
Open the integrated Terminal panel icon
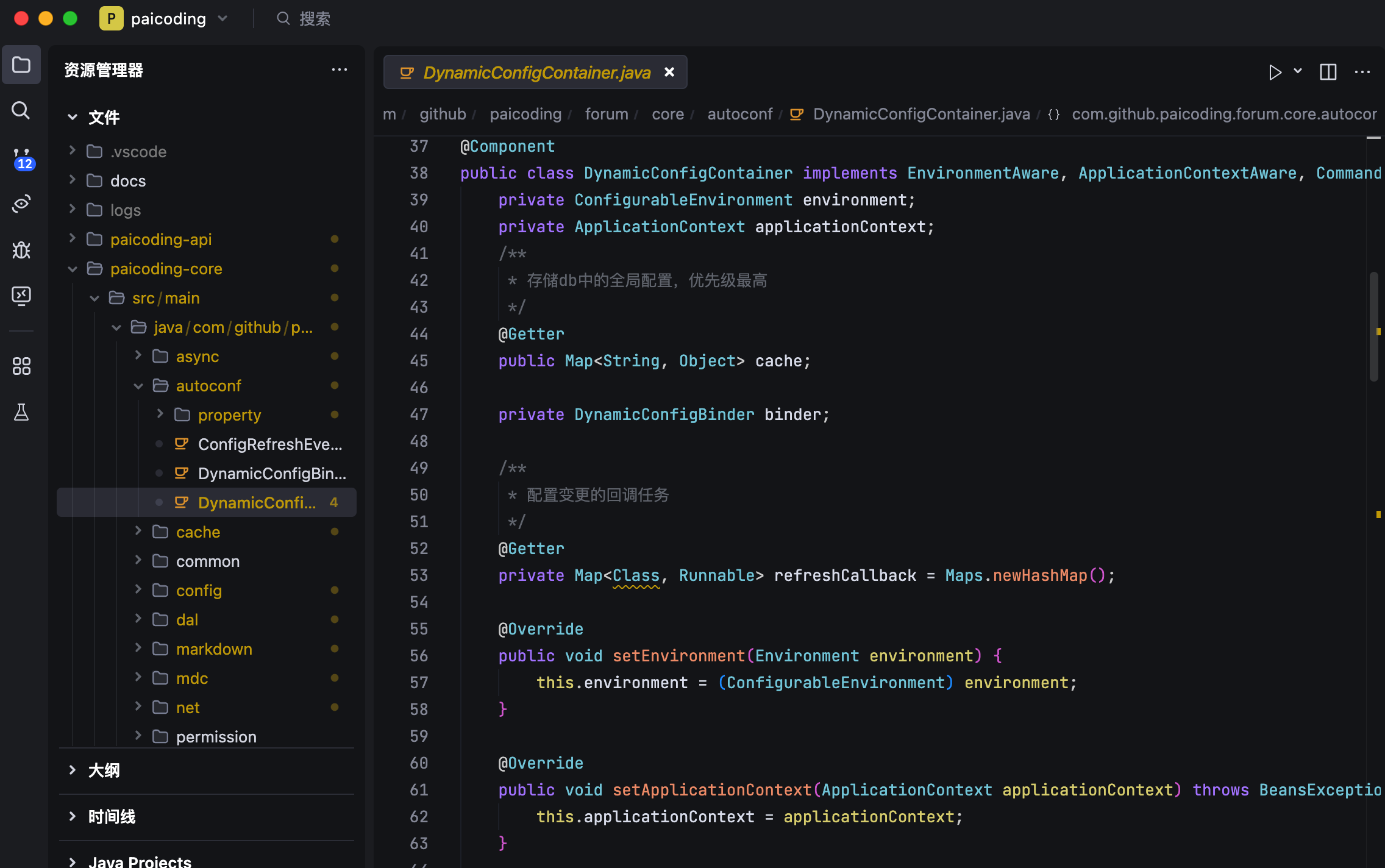pos(21,296)
